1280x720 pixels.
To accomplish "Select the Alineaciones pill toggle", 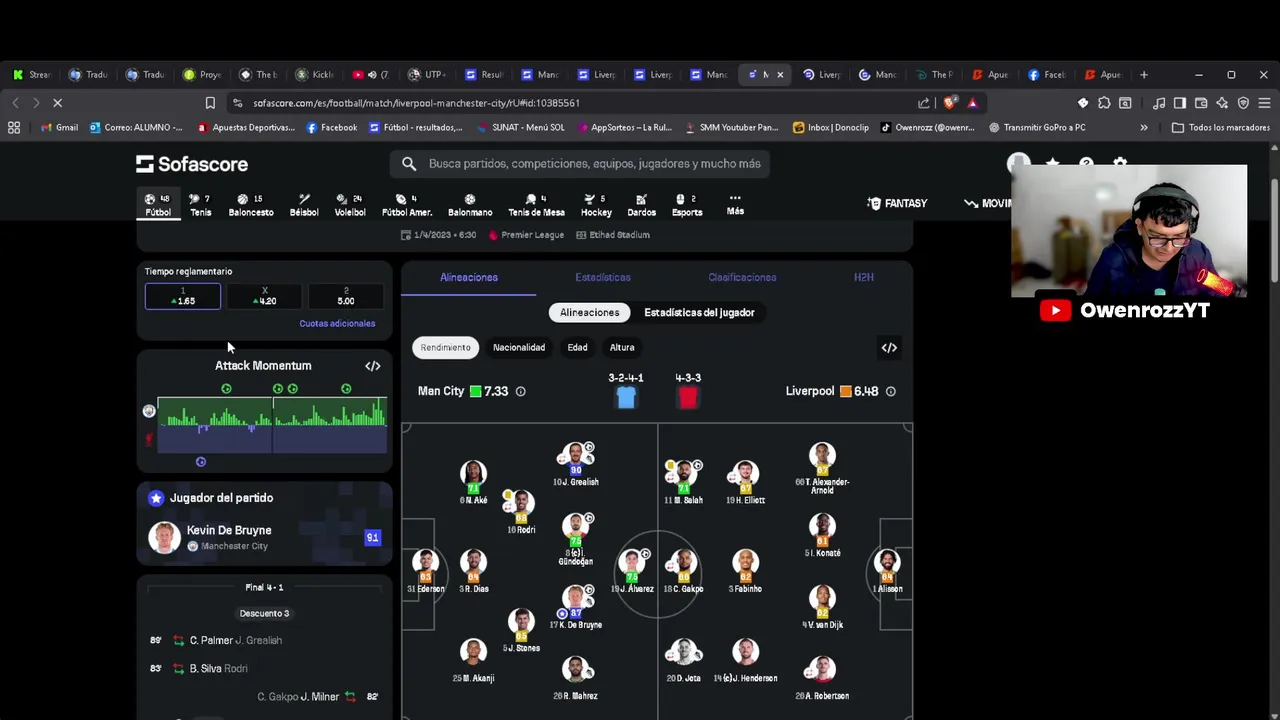I will tap(590, 313).
